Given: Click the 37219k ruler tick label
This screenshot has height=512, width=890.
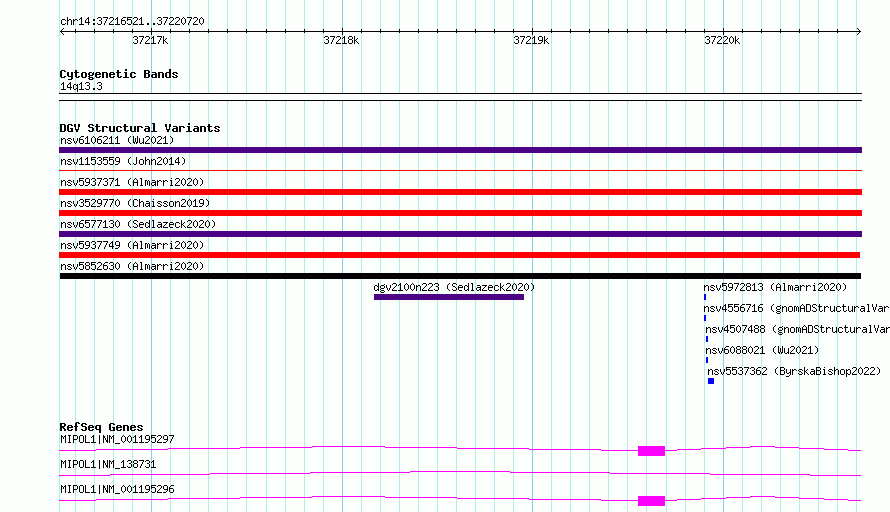Looking at the screenshot, I should (x=531, y=40).
